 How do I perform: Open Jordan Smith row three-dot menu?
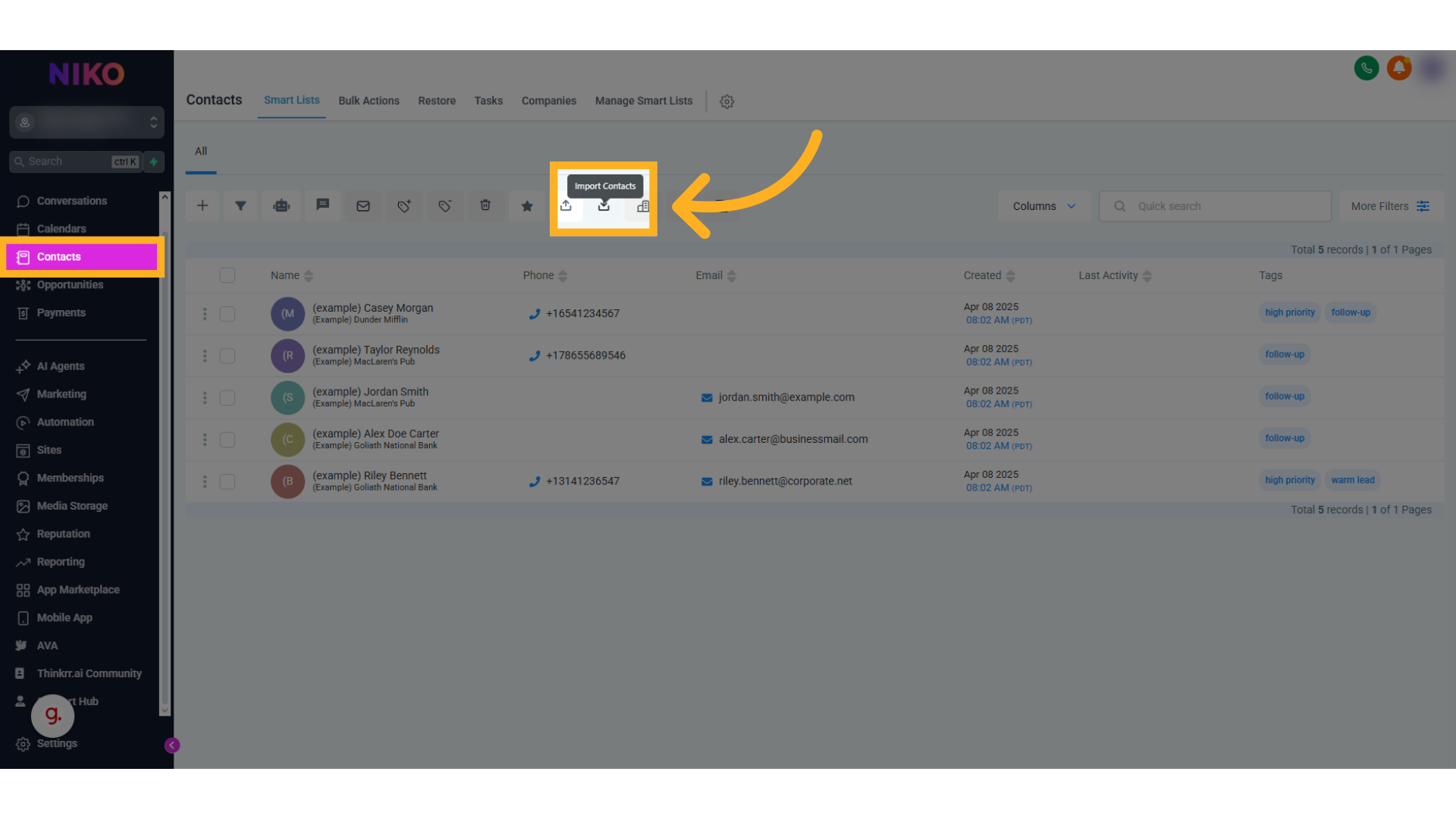tap(205, 397)
